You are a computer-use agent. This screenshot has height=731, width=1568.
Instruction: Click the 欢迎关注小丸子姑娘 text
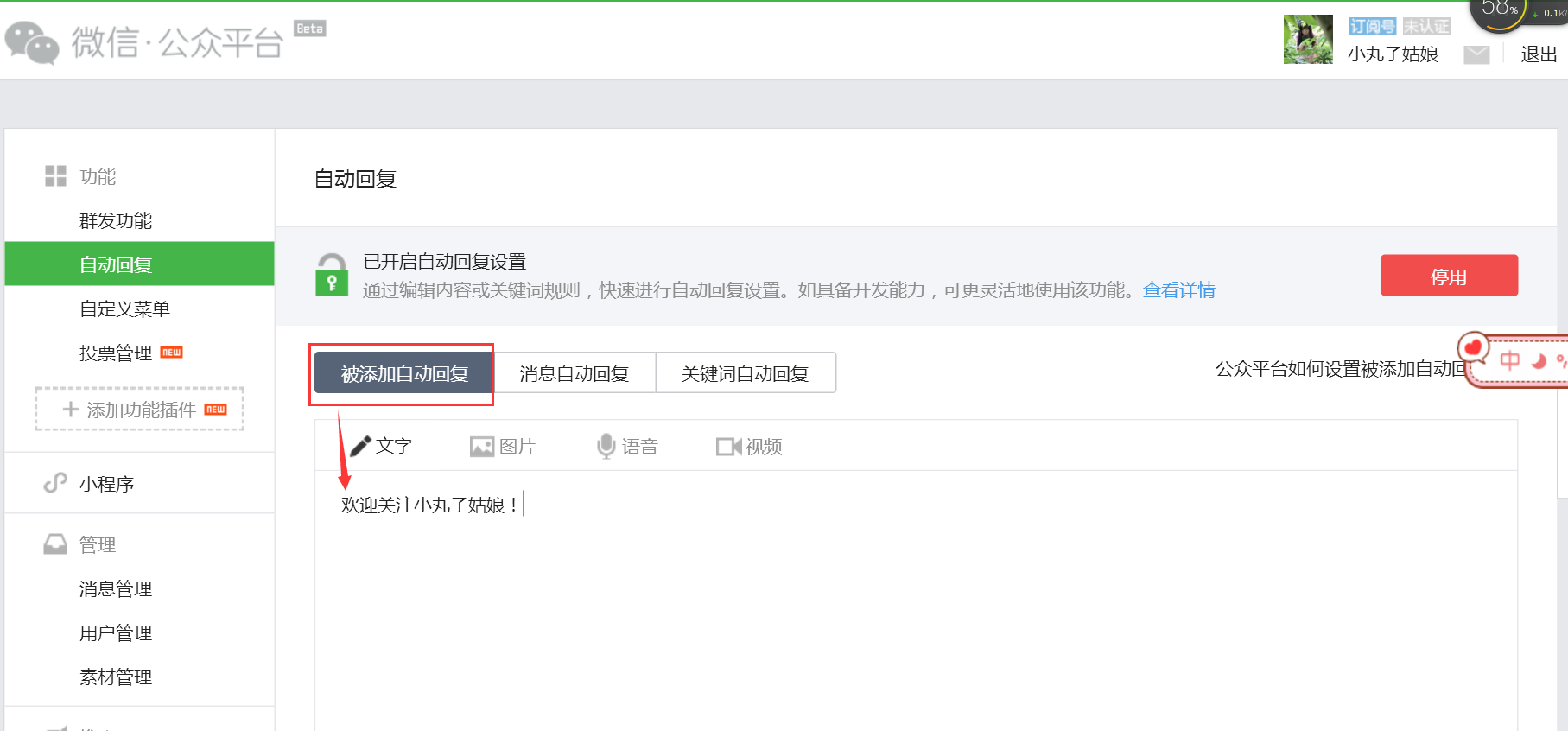[429, 505]
